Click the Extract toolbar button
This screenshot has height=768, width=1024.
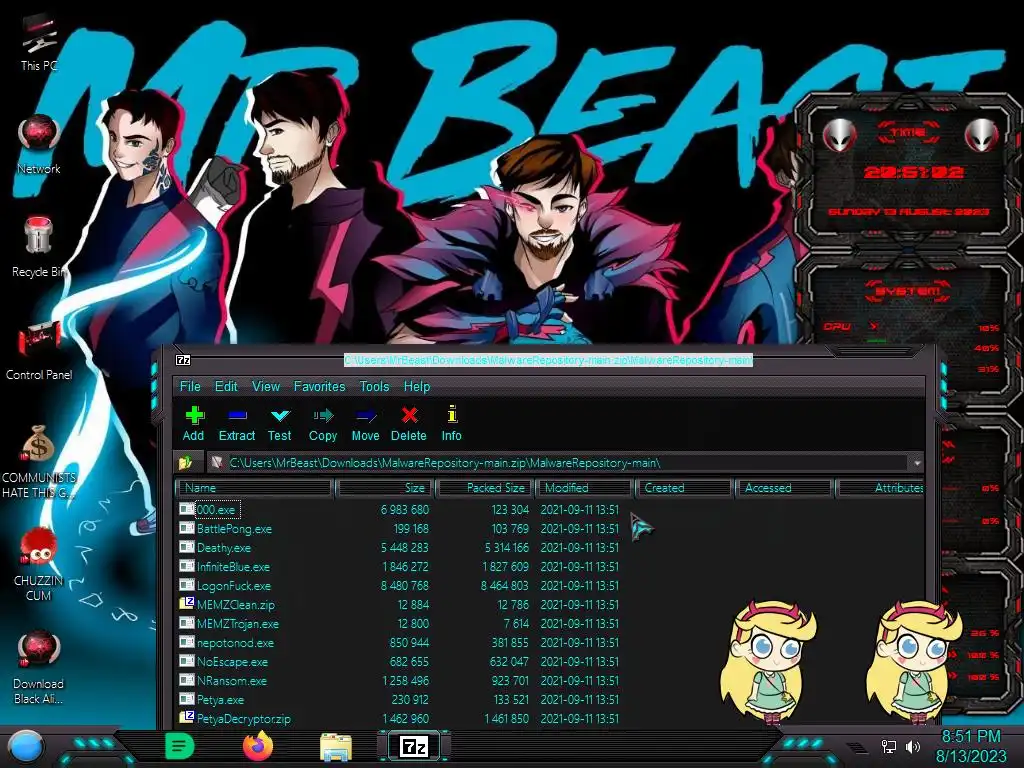point(236,423)
